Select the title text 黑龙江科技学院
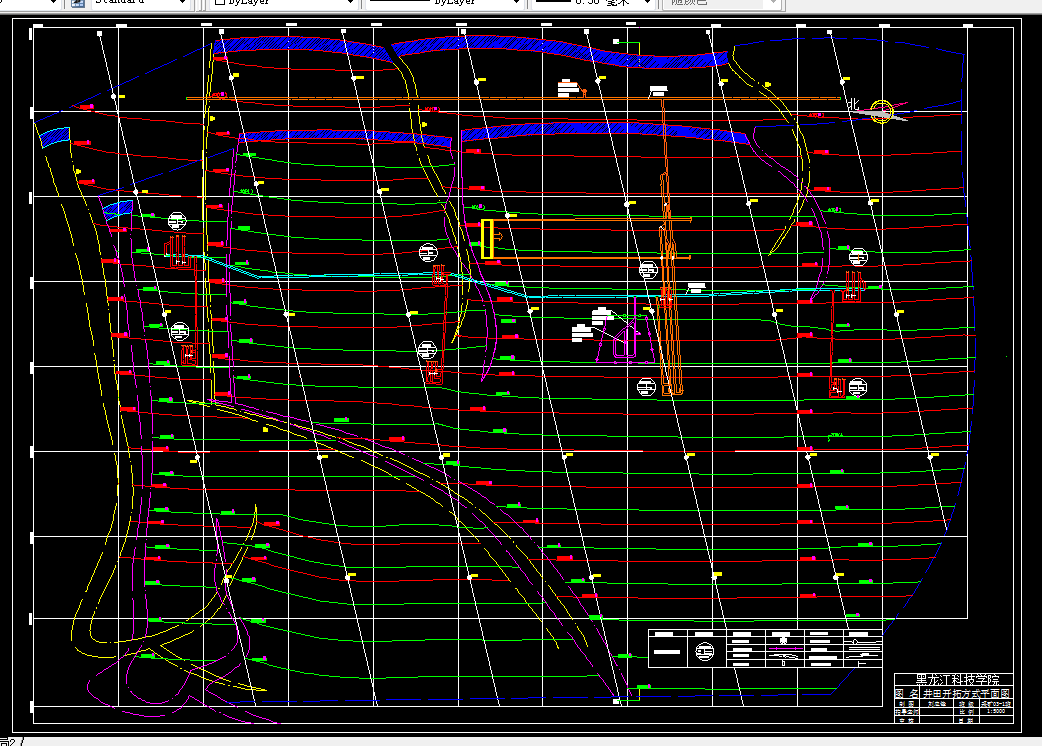1042x746 pixels. pyautogui.click(x=958, y=680)
